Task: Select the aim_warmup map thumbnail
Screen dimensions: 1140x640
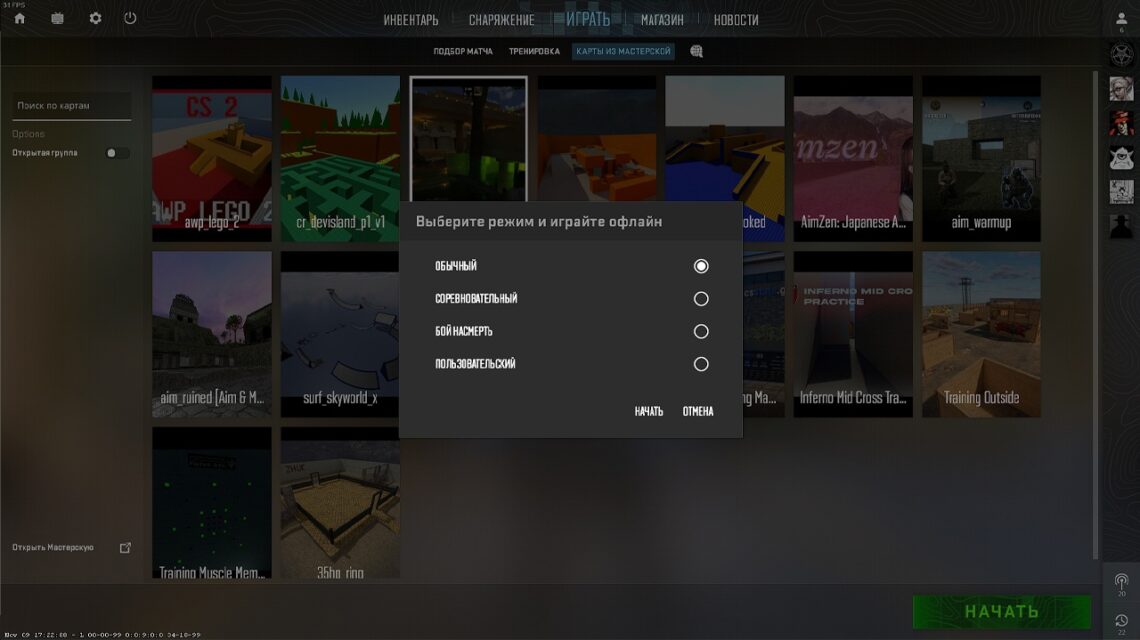Action: [981, 158]
